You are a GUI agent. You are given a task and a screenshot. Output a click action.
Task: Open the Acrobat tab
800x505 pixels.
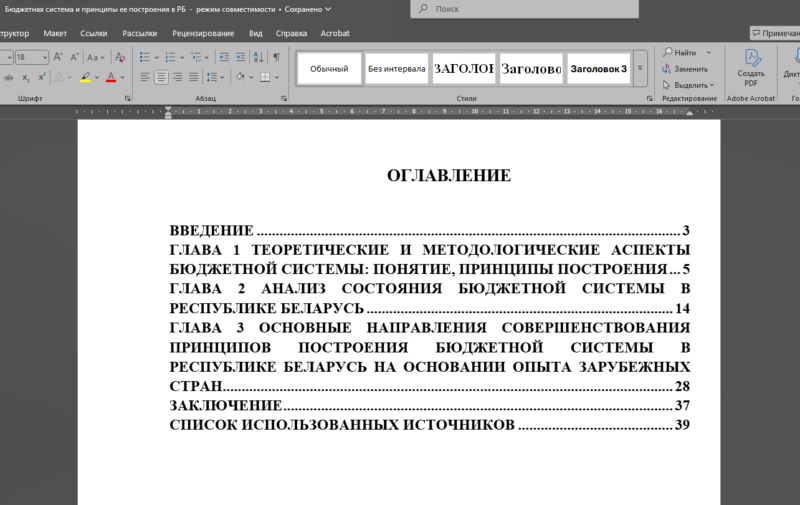[x=335, y=33]
